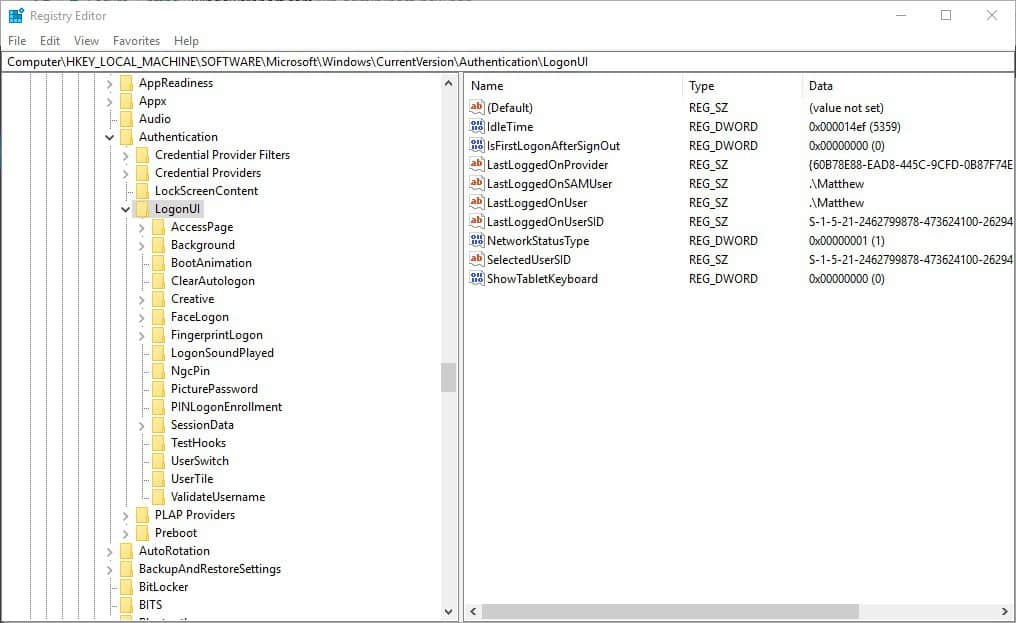Screen dimensions: 1016x623
Task: Click the ValidateUsername folder icon
Action: click(159, 497)
